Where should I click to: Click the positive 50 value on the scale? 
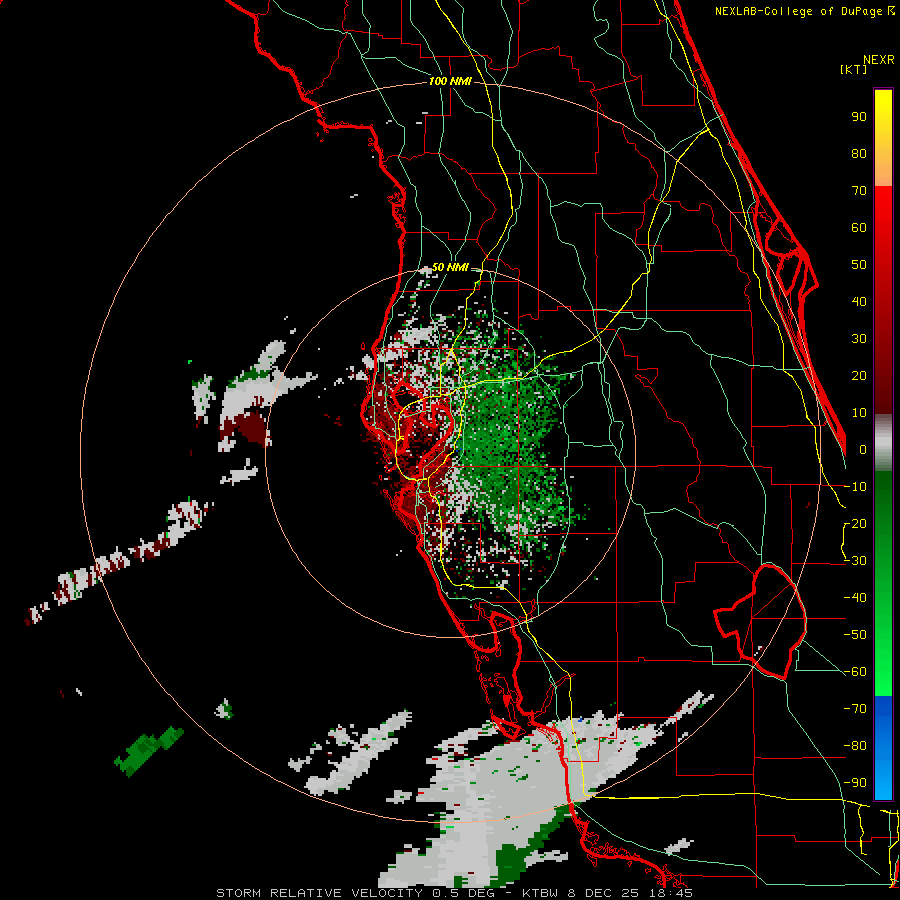(859, 265)
